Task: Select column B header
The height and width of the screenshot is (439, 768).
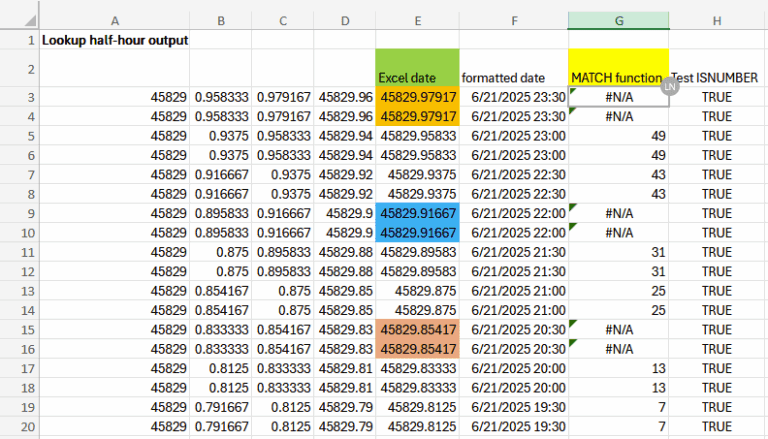Action: pyautogui.click(x=221, y=21)
